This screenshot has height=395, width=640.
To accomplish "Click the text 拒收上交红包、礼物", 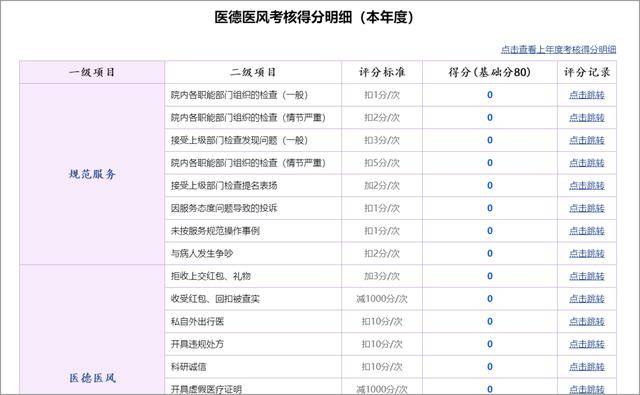I will [x=211, y=276].
